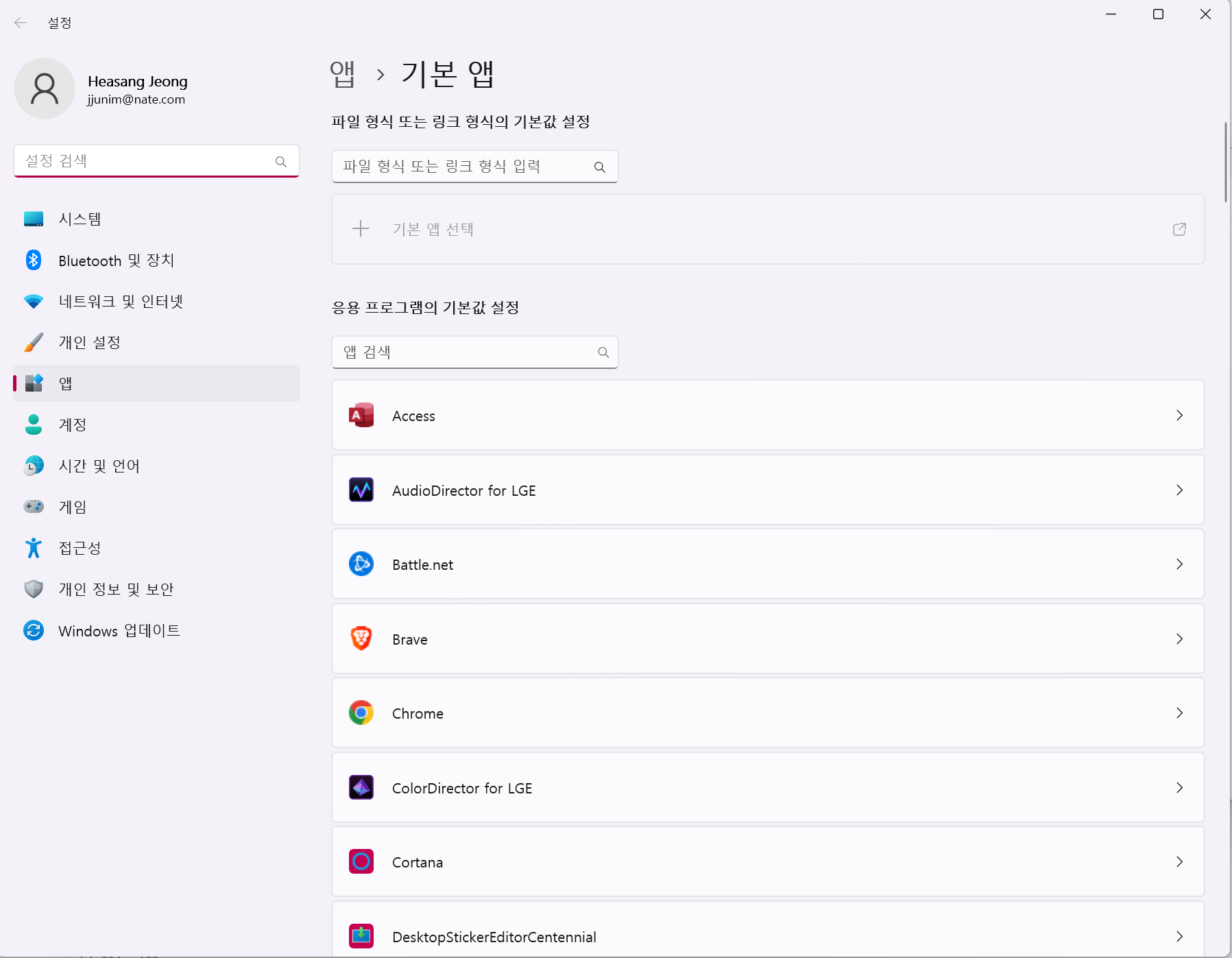Image resolution: width=1232 pixels, height=958 pixels.
Task: Expand AudioDirector for LGE details
Action: (x=1179, y=490)
